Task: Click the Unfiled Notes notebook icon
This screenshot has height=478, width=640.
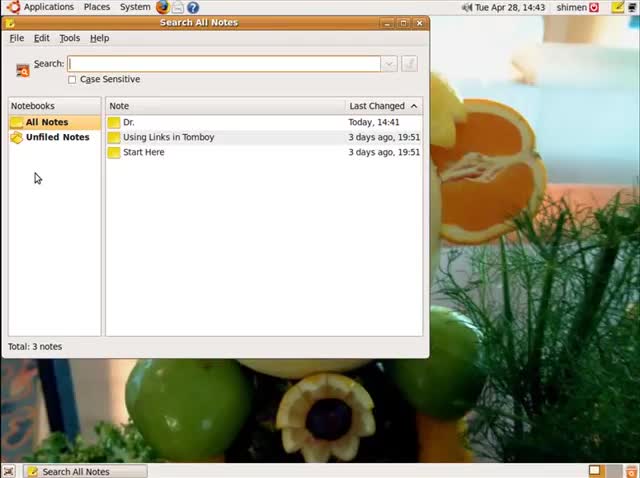Action: point(17,138)
